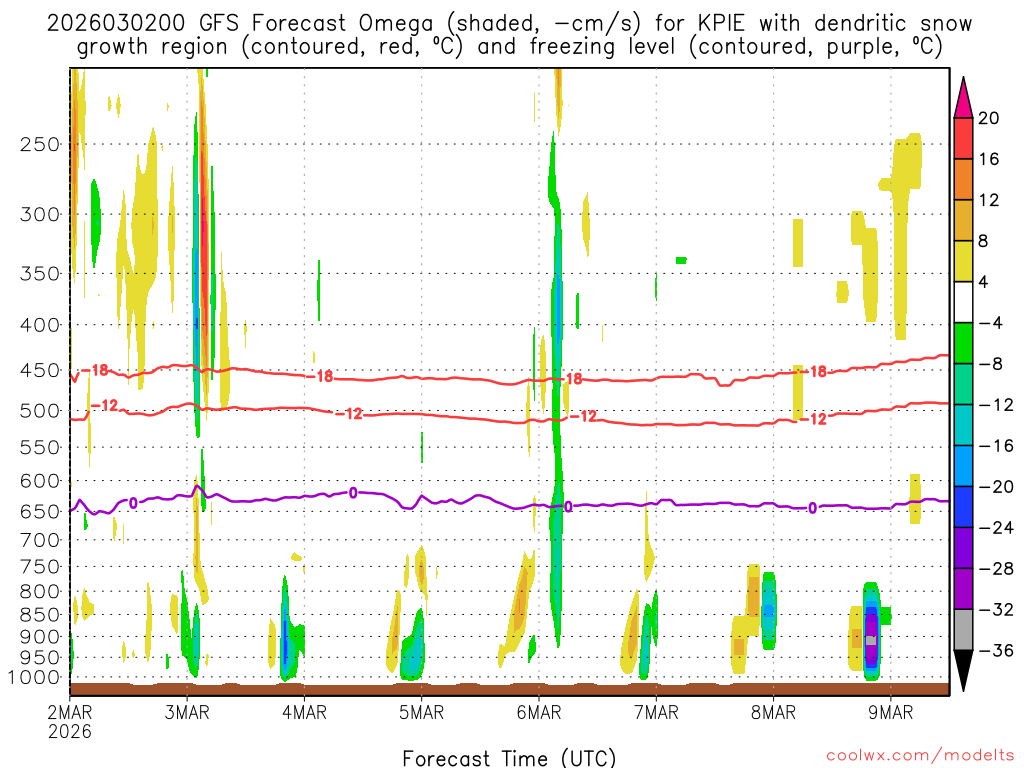1024x768 pixels.
Task: Select the 9MAR date label
Action: tap(891, 712)
